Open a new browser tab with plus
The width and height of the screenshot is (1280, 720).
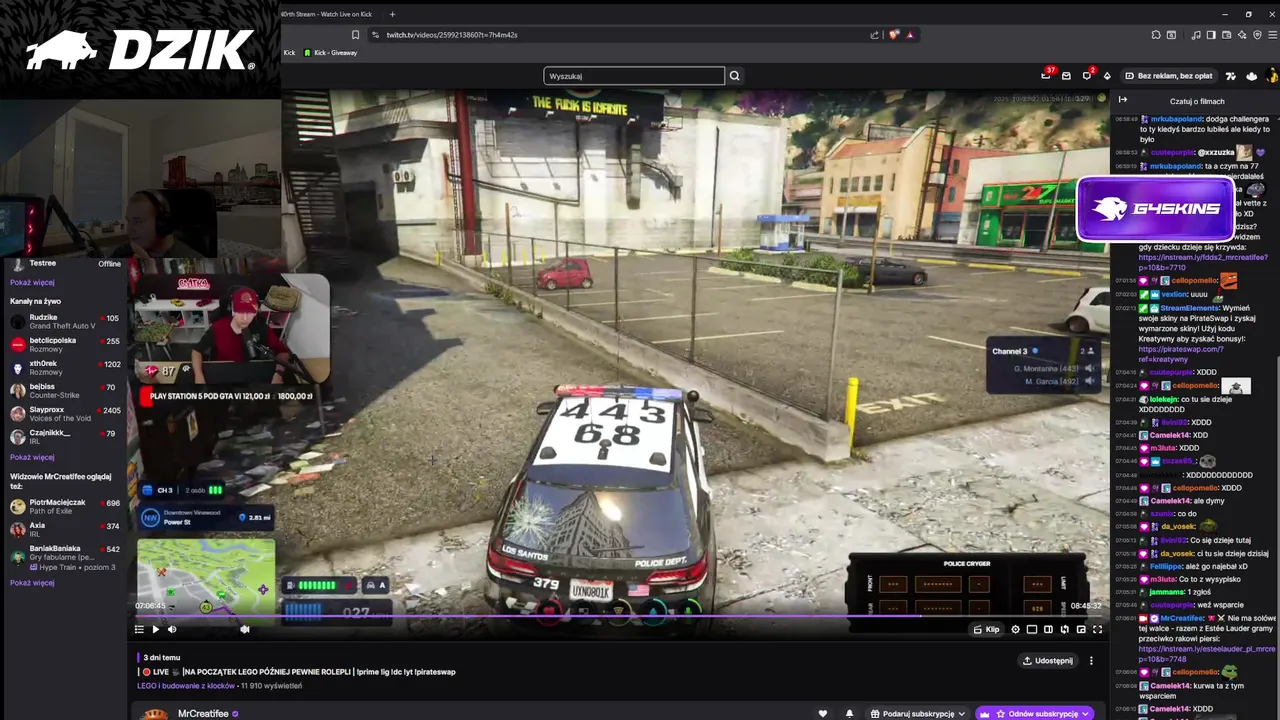pyautogui.click(x=393, y=14)
